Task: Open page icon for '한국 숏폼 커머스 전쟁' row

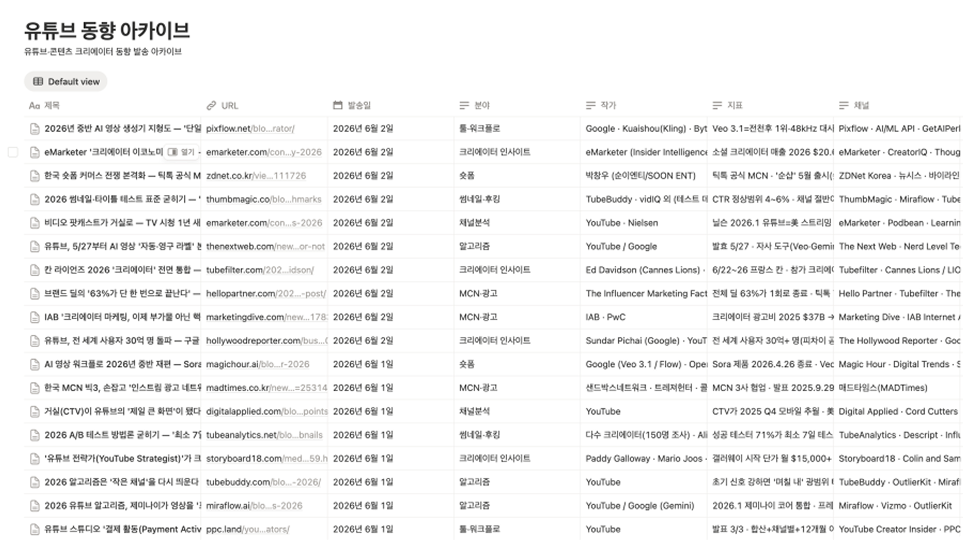Action: click(x=35, y=176)
